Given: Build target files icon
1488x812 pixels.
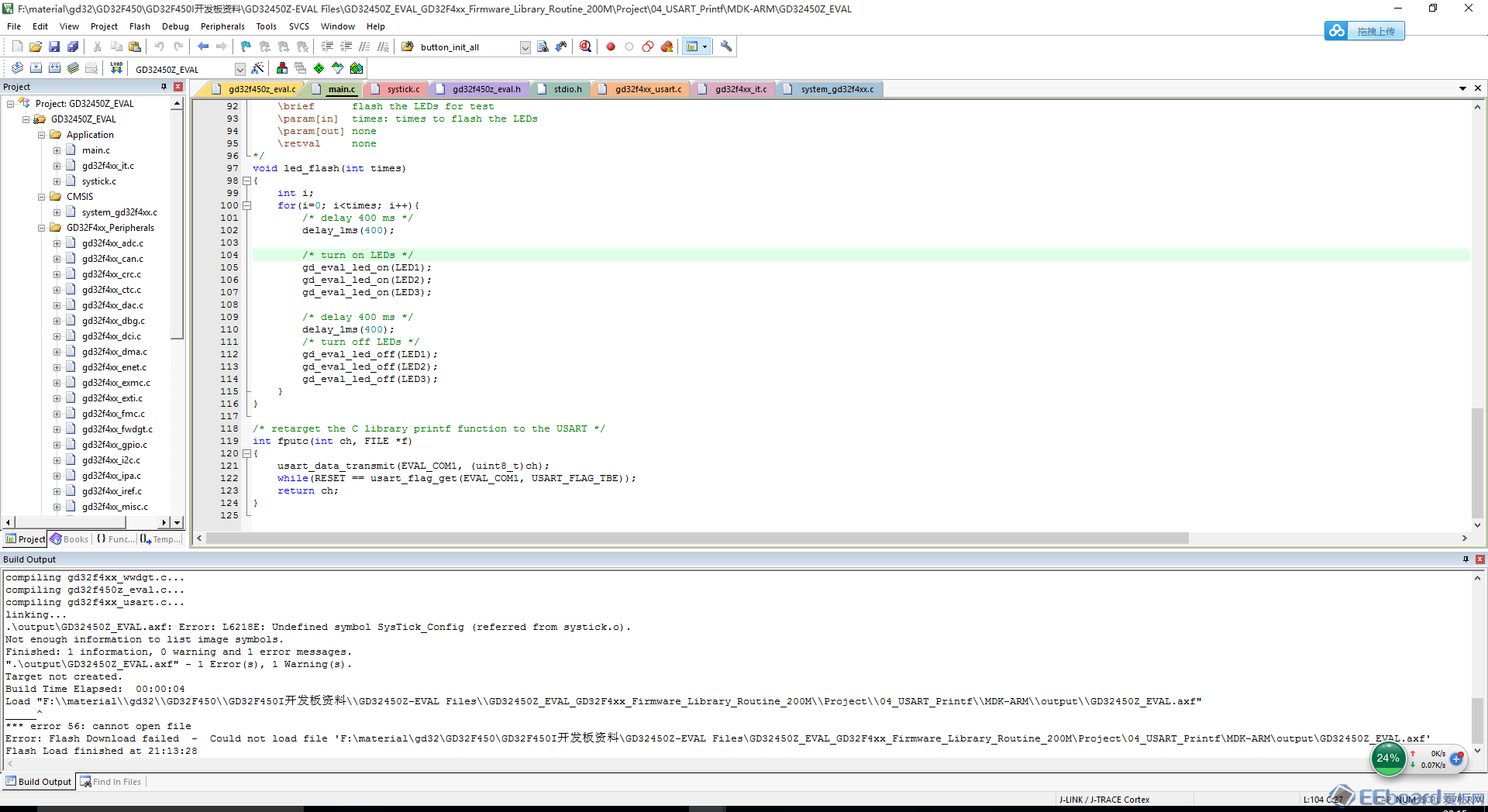Looking at the screenshot, I should pos(36,68).
